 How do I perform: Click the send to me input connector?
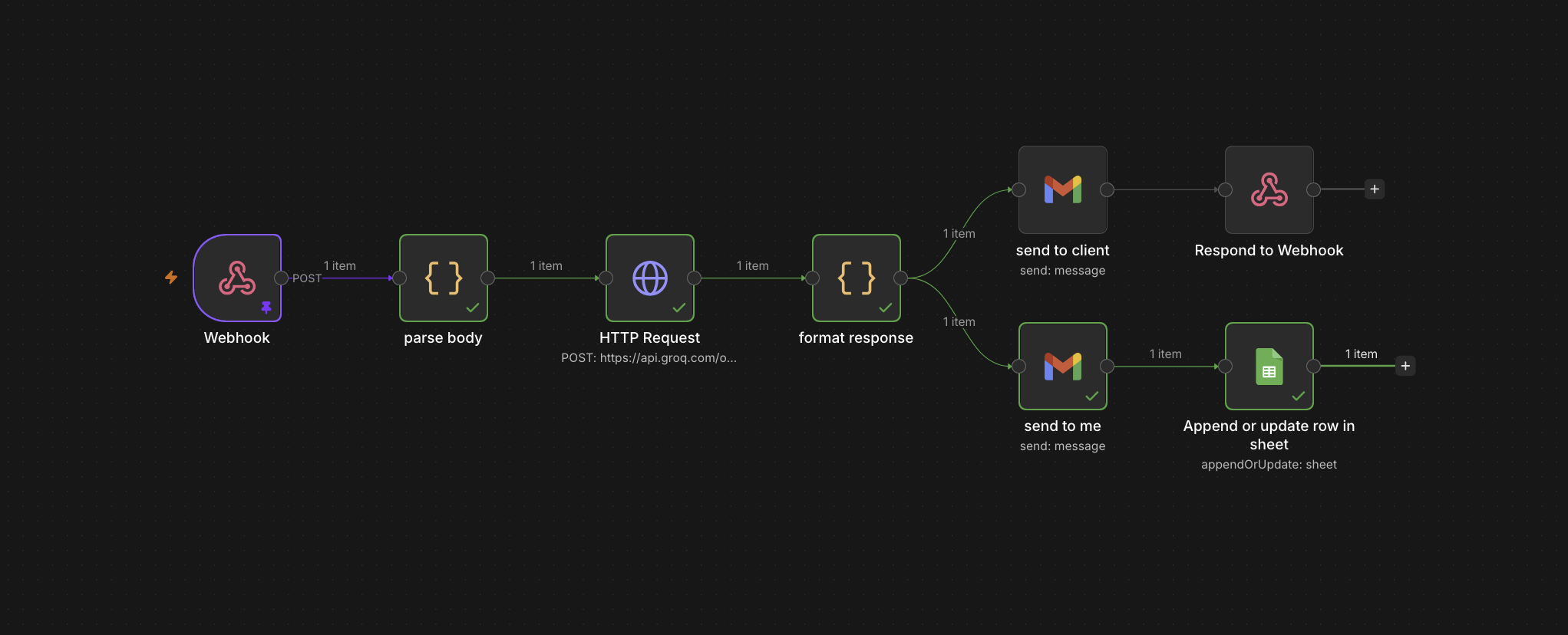click(1019, 366)
